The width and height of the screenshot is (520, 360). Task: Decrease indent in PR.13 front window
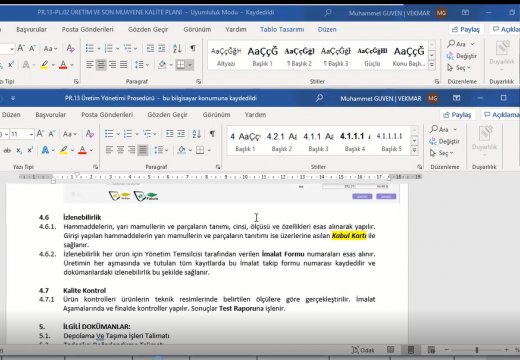coord(170,134)
